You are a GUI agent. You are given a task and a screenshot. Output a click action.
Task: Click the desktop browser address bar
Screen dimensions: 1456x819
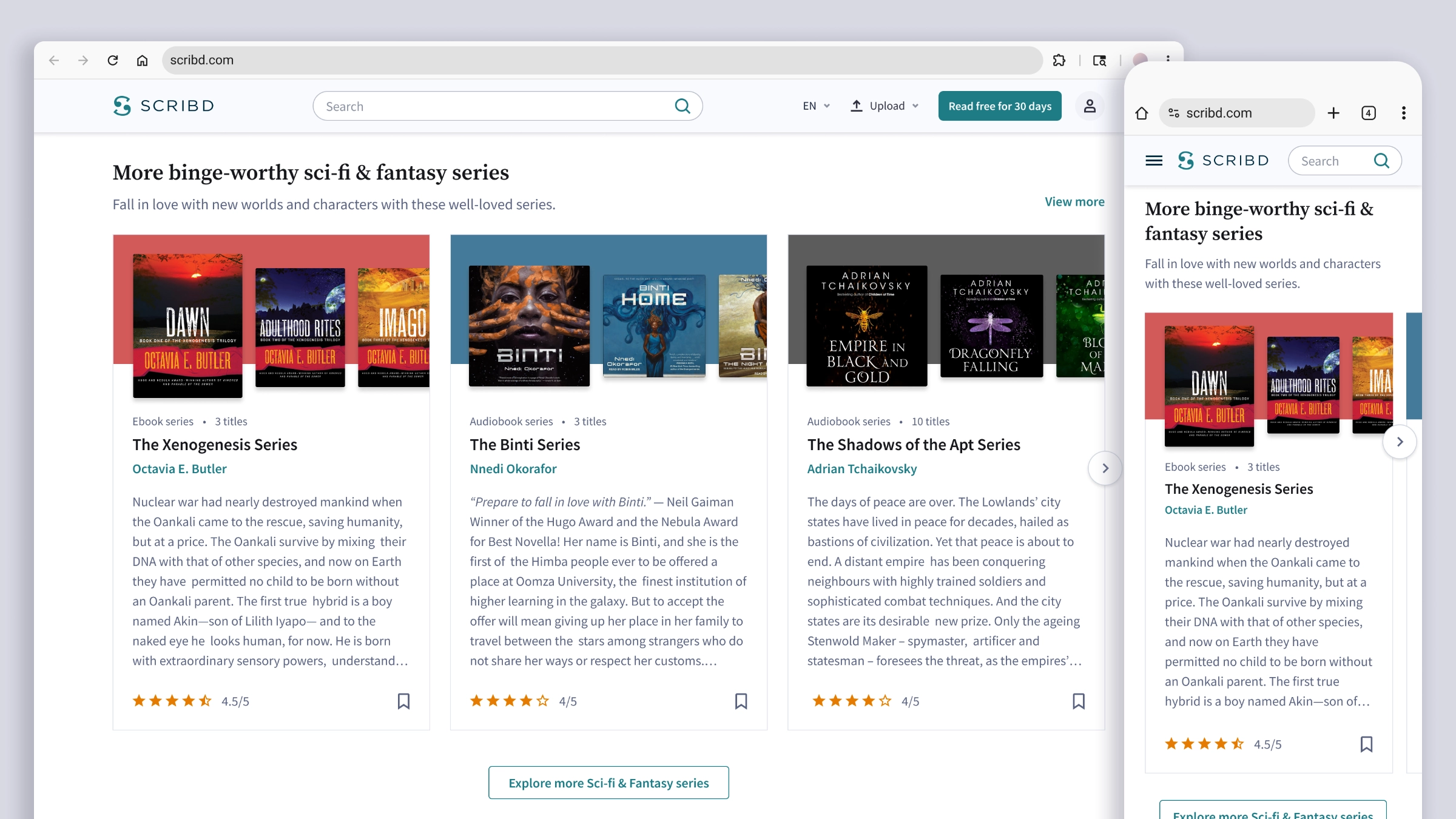602,60
